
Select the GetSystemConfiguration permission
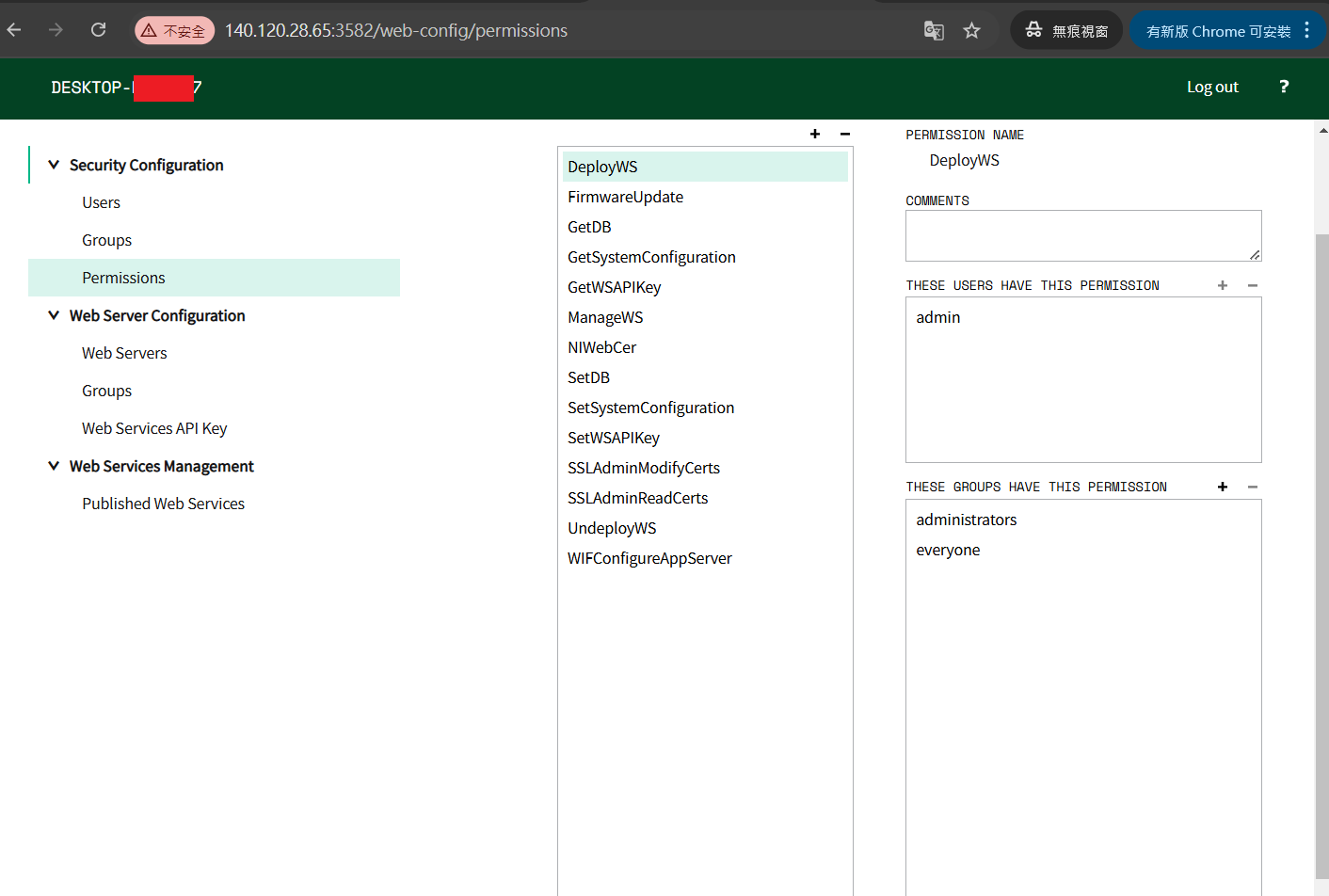click(x=705, y=257)
